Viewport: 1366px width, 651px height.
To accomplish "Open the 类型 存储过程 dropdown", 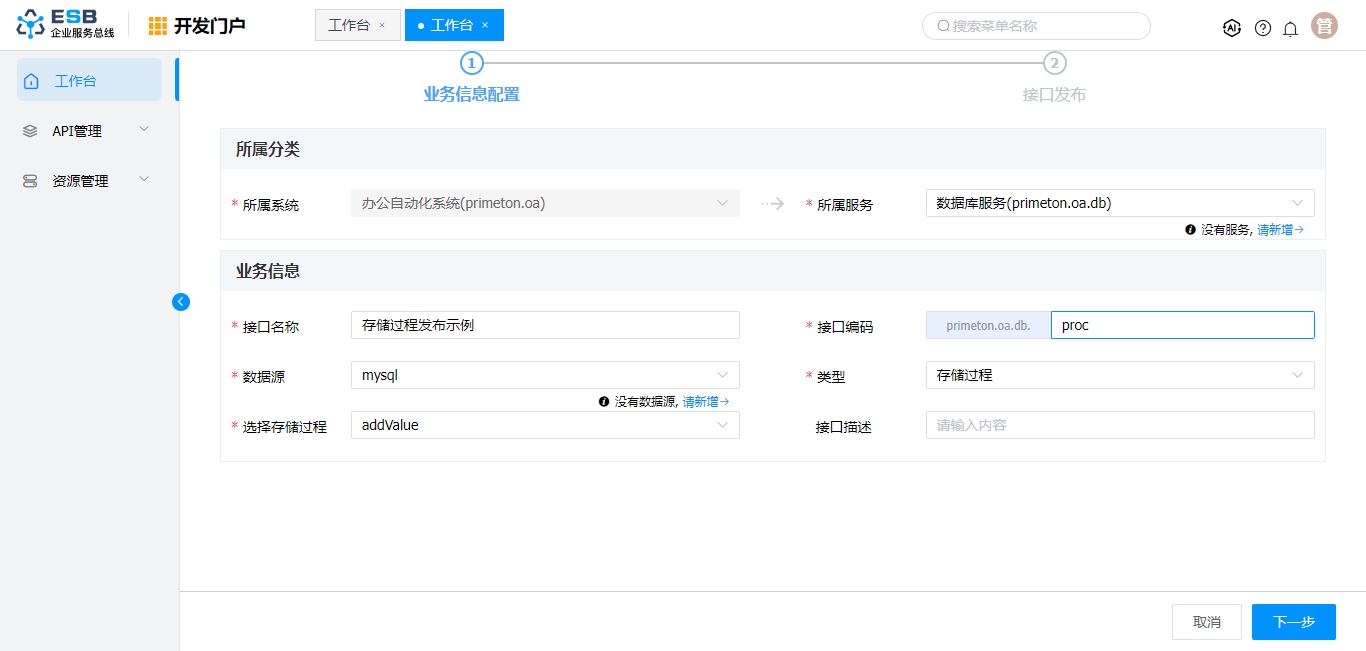I will [x=1119, y=375].
